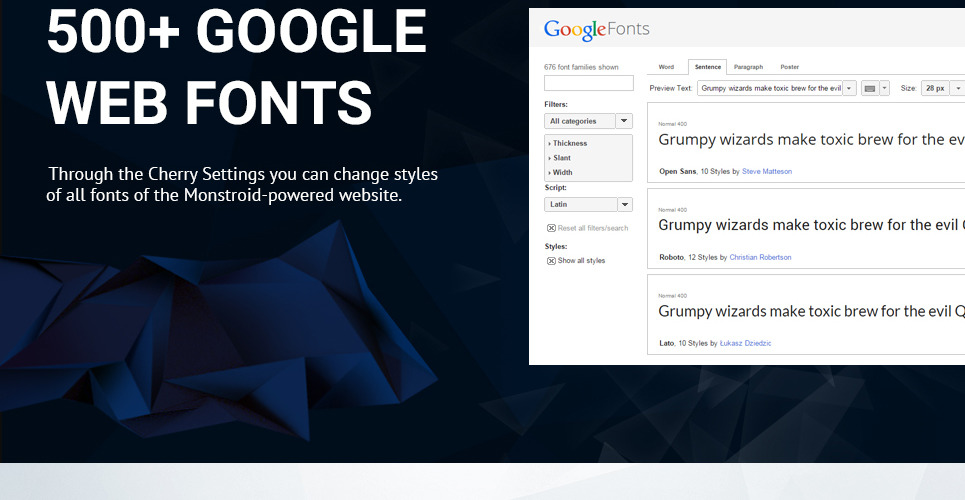
Task: Click the font search input field
Action: [588, 83]
